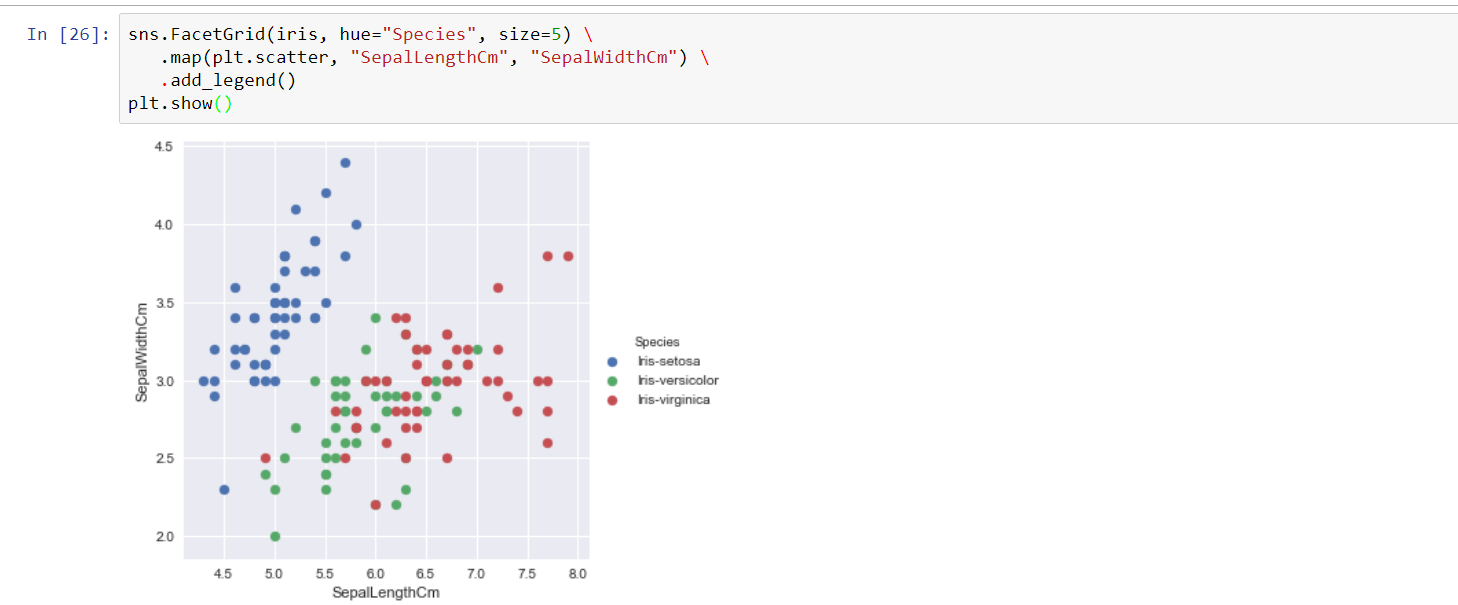Click the size=5 argument in code
The image size is (1458, 605).
pos(535,35)
